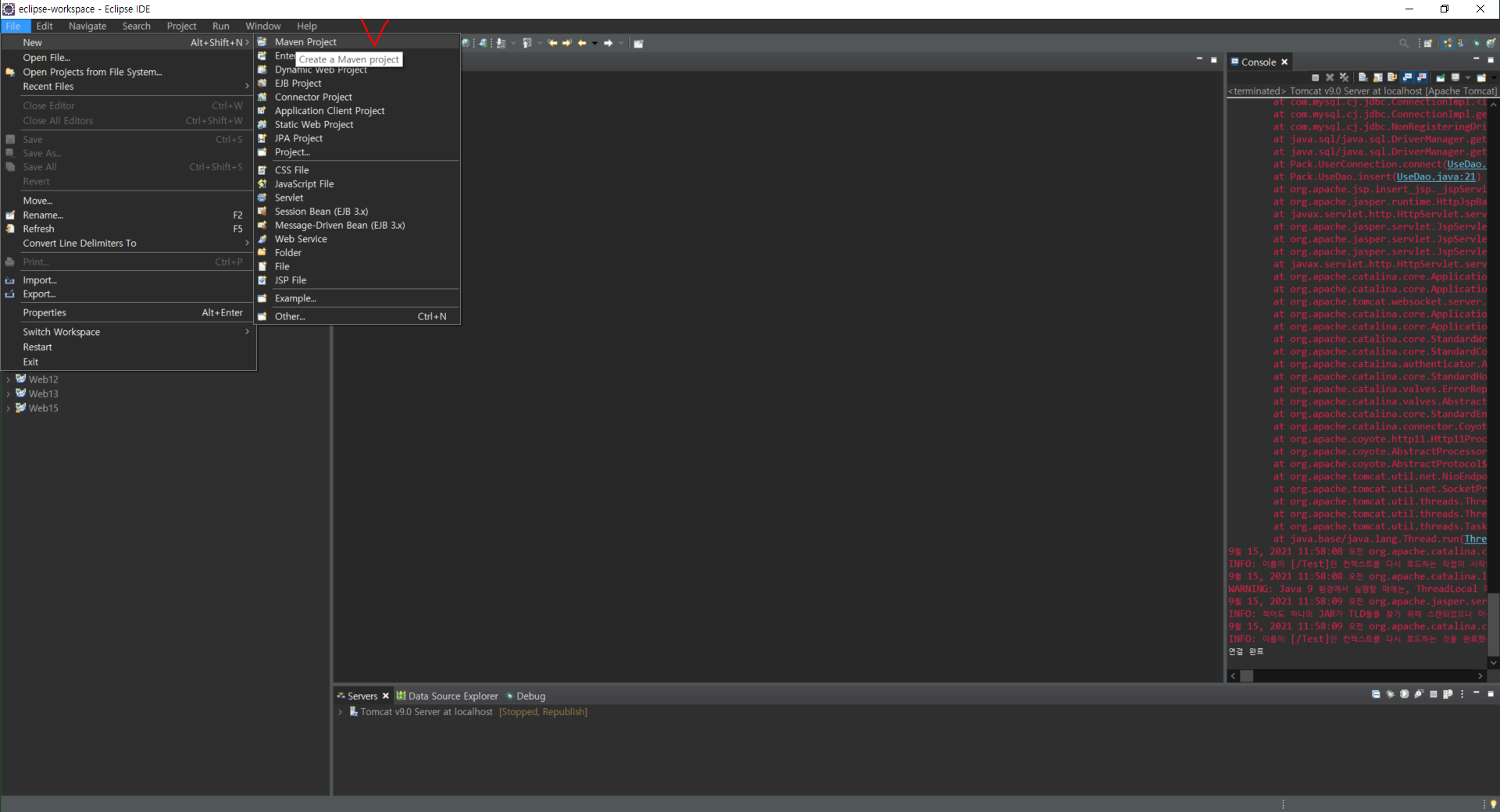The width and height of the screenshot is (1500, 812).
Task: Click Other... in the New submenu
Action: (x=357, y=317)
